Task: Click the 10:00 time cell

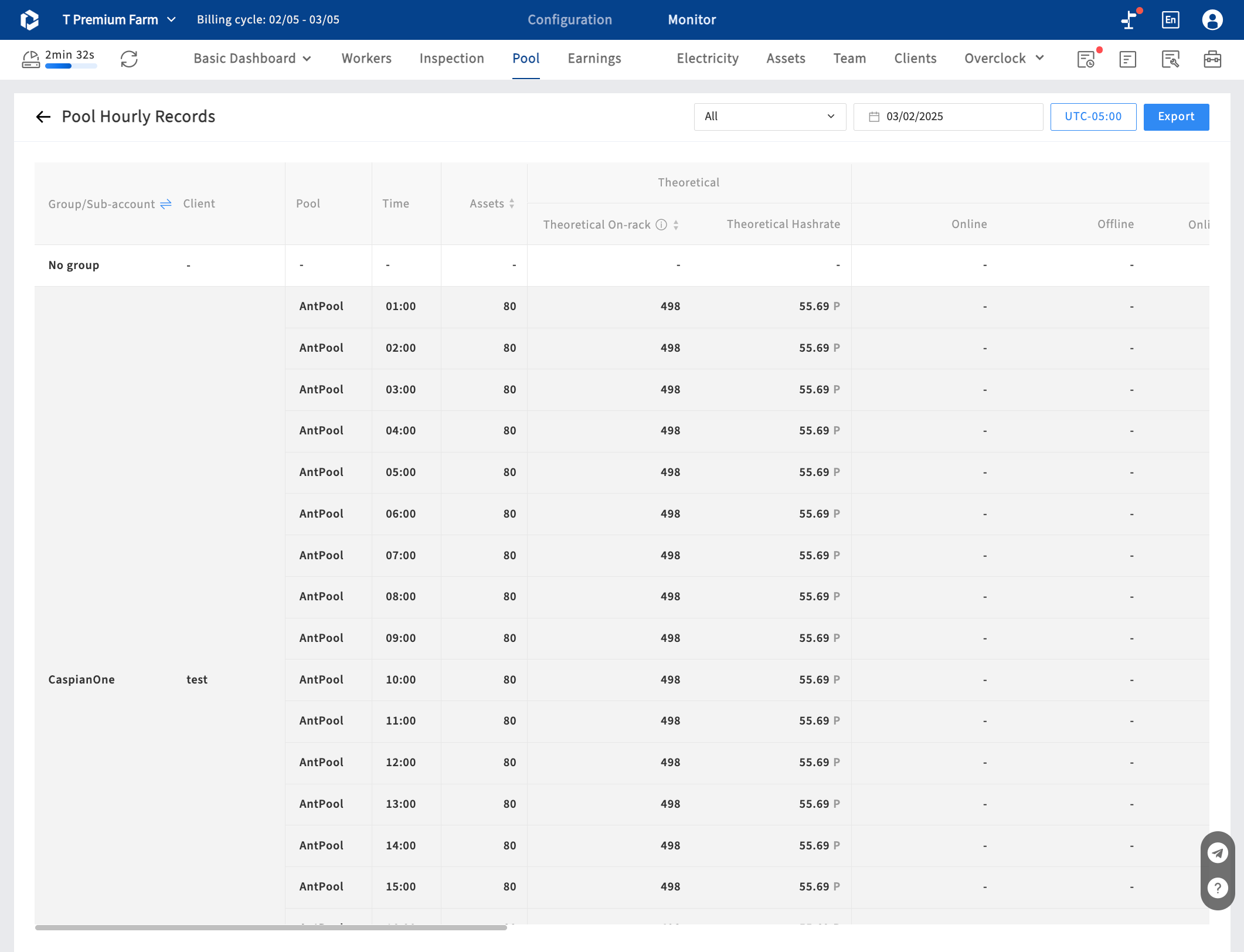Action: pyautogui.click(x=400, y=679)
